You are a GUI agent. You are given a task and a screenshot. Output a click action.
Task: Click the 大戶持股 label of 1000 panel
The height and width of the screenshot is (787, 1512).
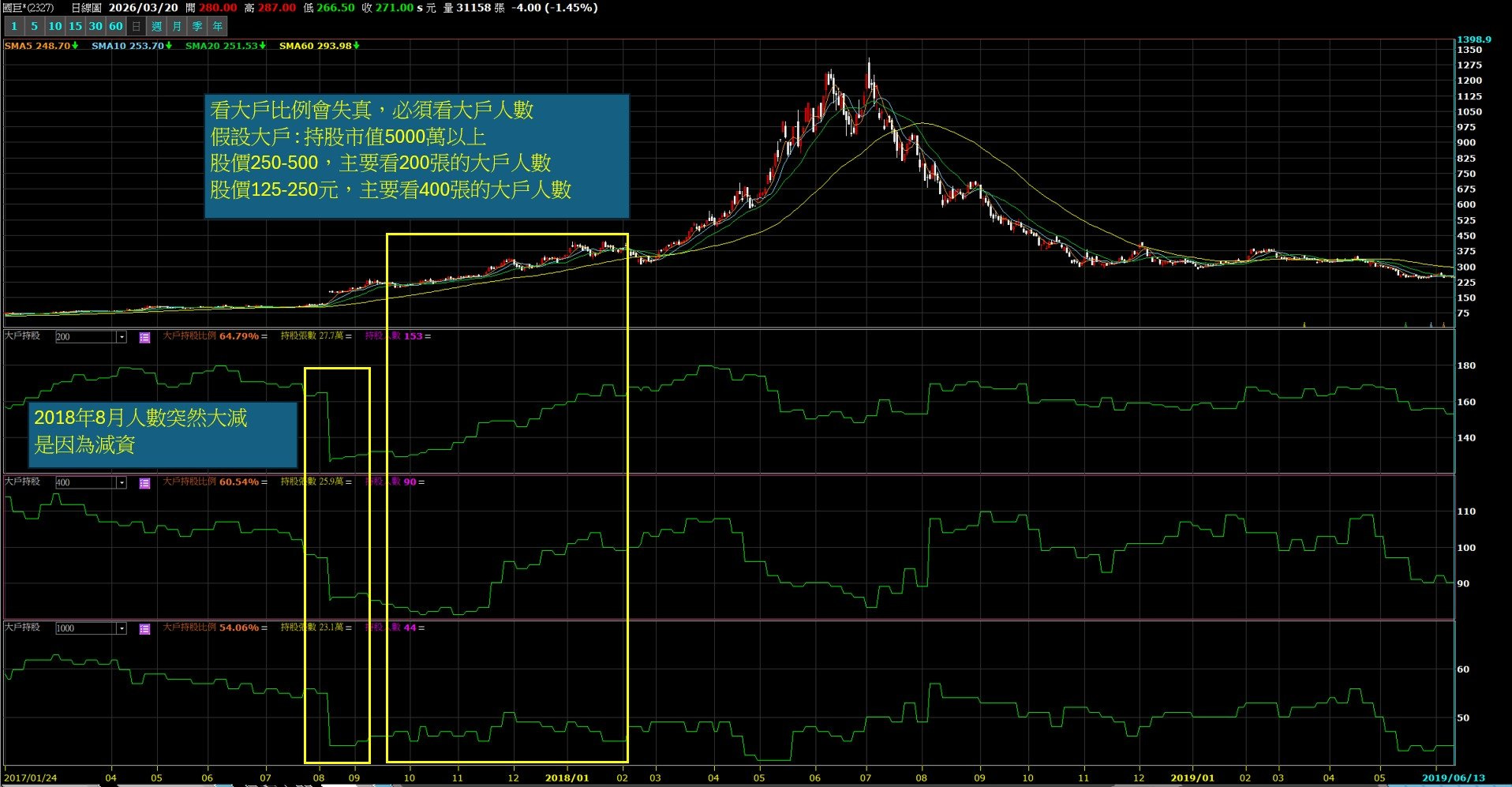[22, 628]
